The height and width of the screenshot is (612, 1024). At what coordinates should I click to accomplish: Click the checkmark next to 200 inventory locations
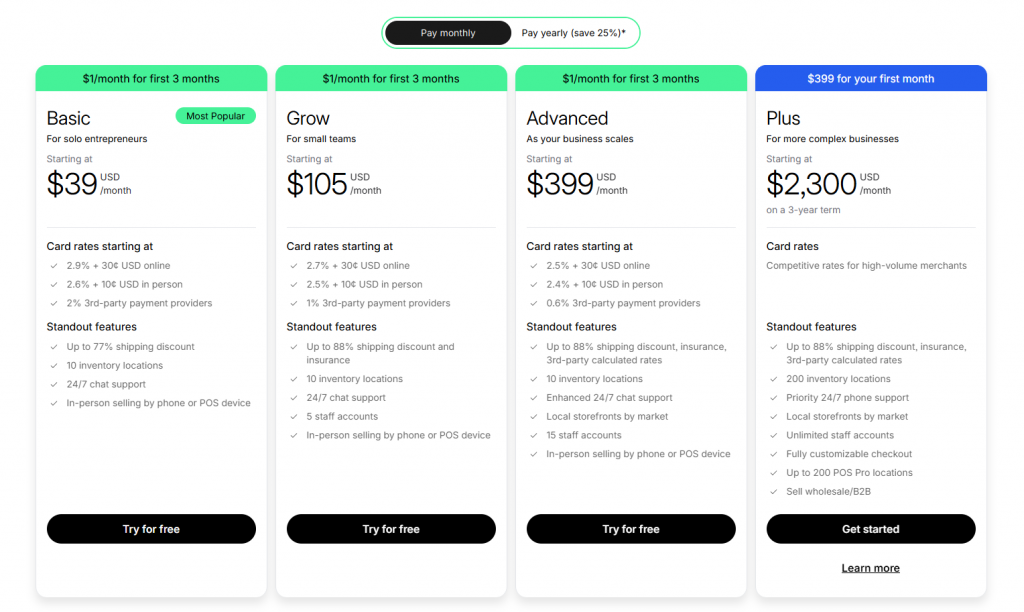(771, 379)
